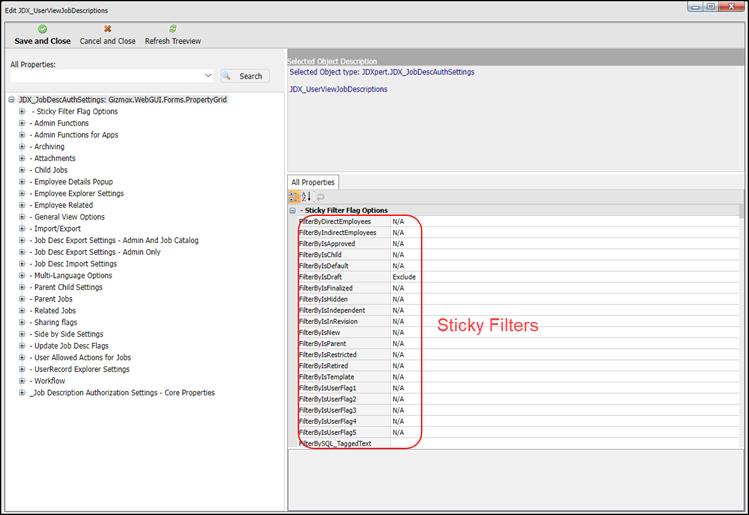Select Sharing flags in the tree
The height and width of the screenshot is (515, 749).
(54, 322)
